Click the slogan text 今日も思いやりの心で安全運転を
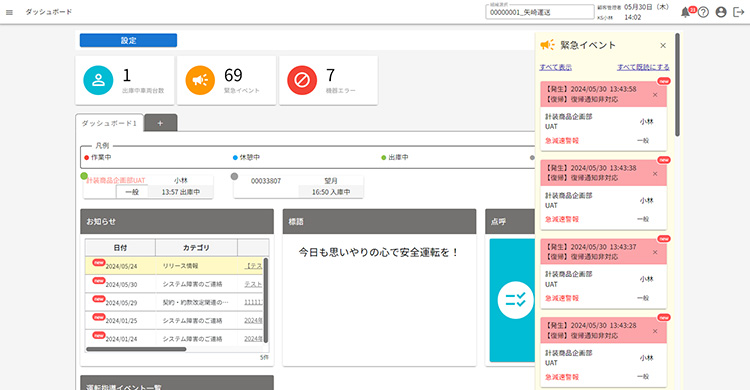Image resolution: width=750 pixels, height=390 pixels. 378,252
